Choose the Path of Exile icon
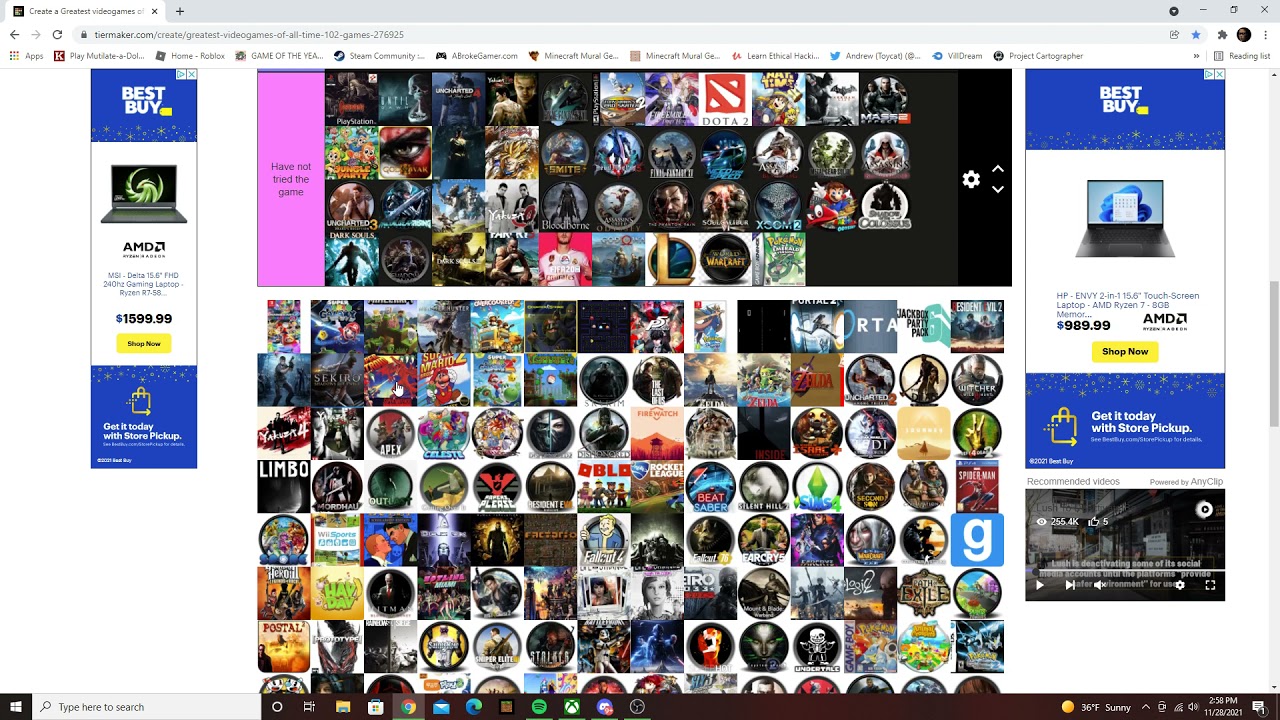This screenshot has width=1280, height=720. (x=924, y=594)
